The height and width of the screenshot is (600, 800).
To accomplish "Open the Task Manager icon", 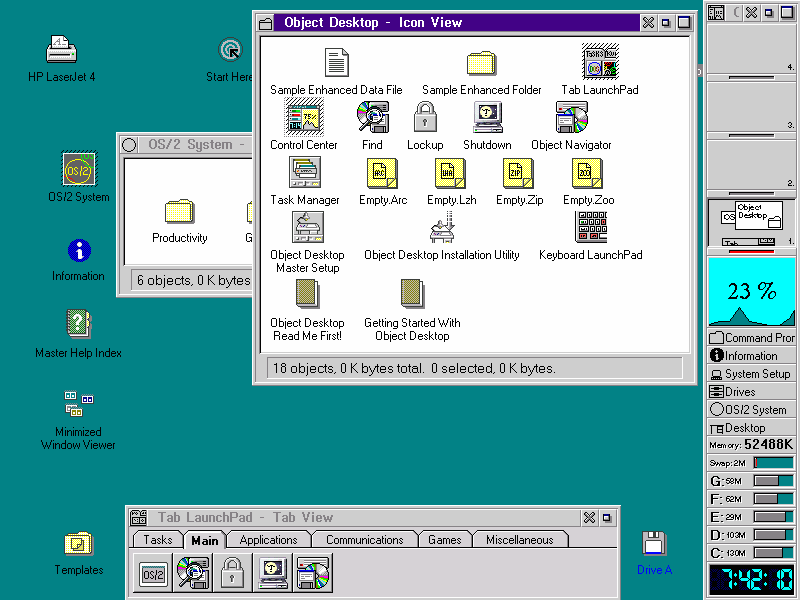I will coord(305,172).
